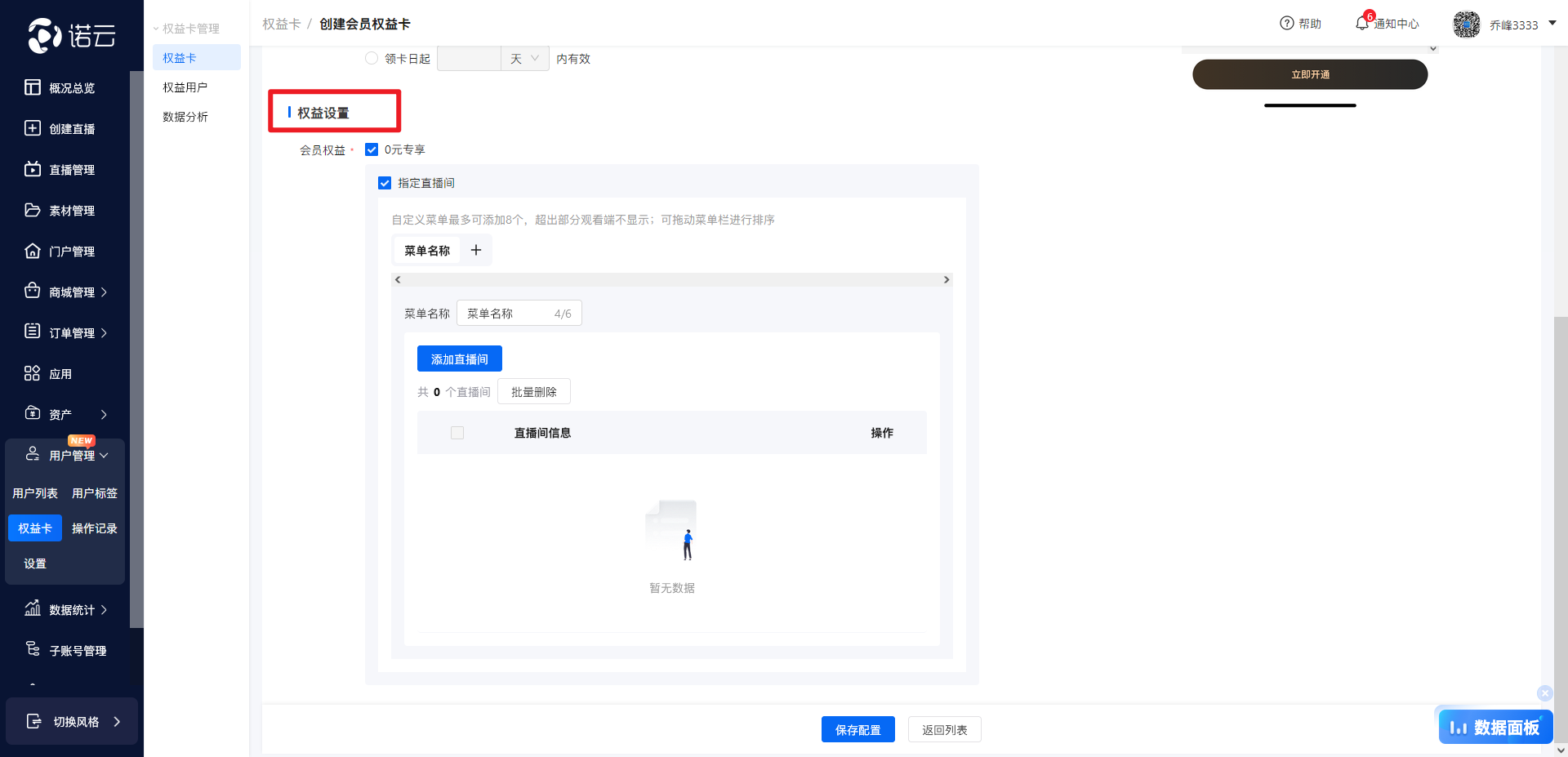Click the plus icon to add menu
Image resolution: width=1568 pixels, height=757 pixels.
click(x=476, y=250)
